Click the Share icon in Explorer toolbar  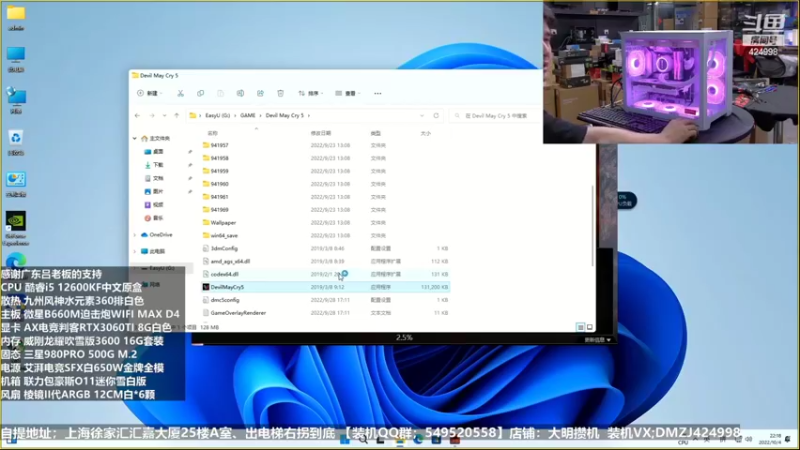(x=260, y=93)
